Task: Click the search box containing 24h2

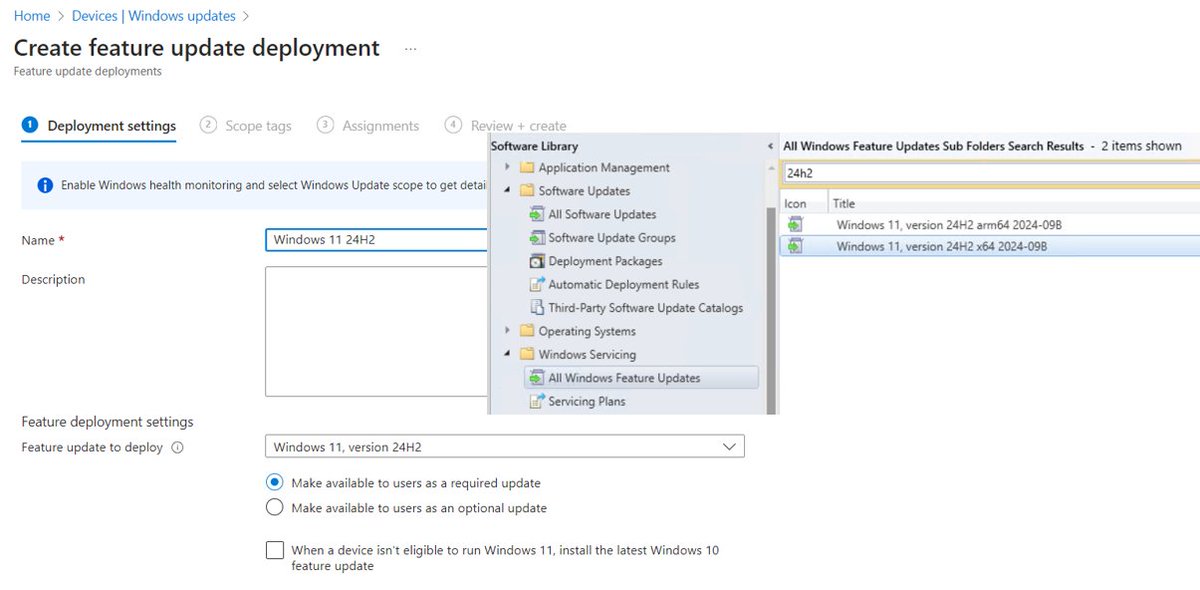Action: (990, 173)
